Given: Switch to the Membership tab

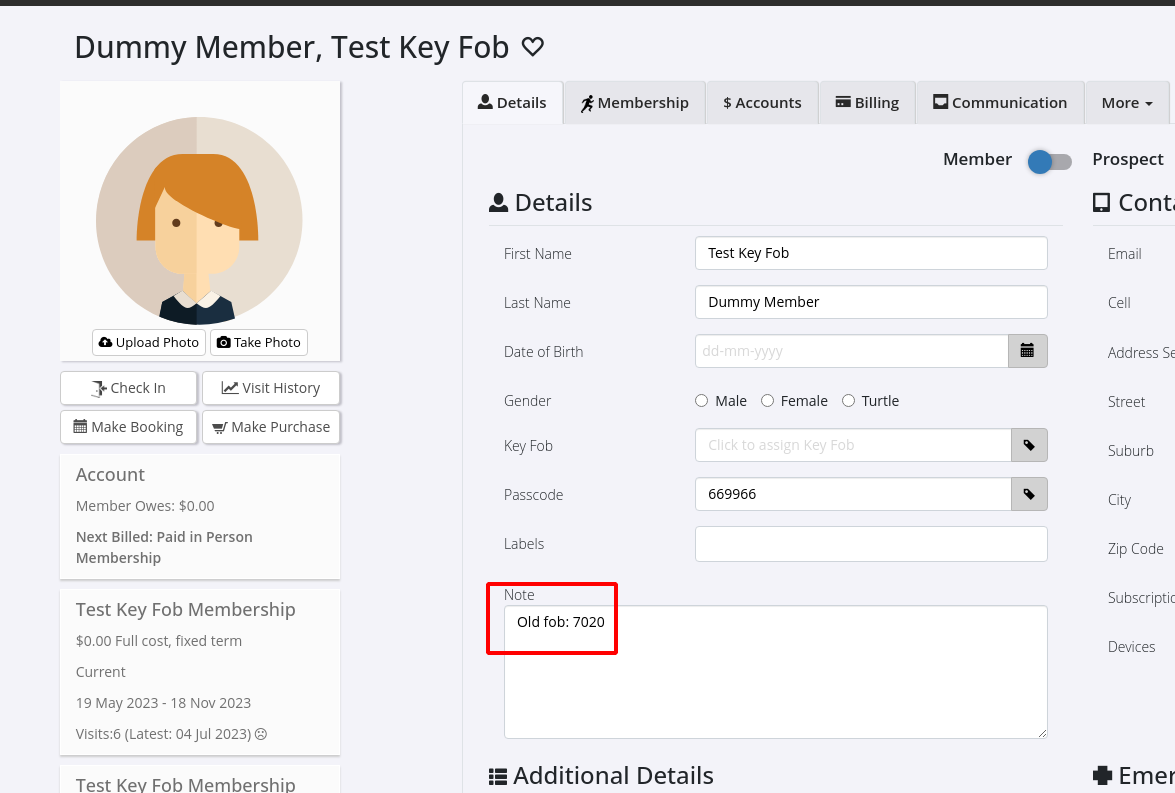Looking at the screenshot, I should coord(634,103).
